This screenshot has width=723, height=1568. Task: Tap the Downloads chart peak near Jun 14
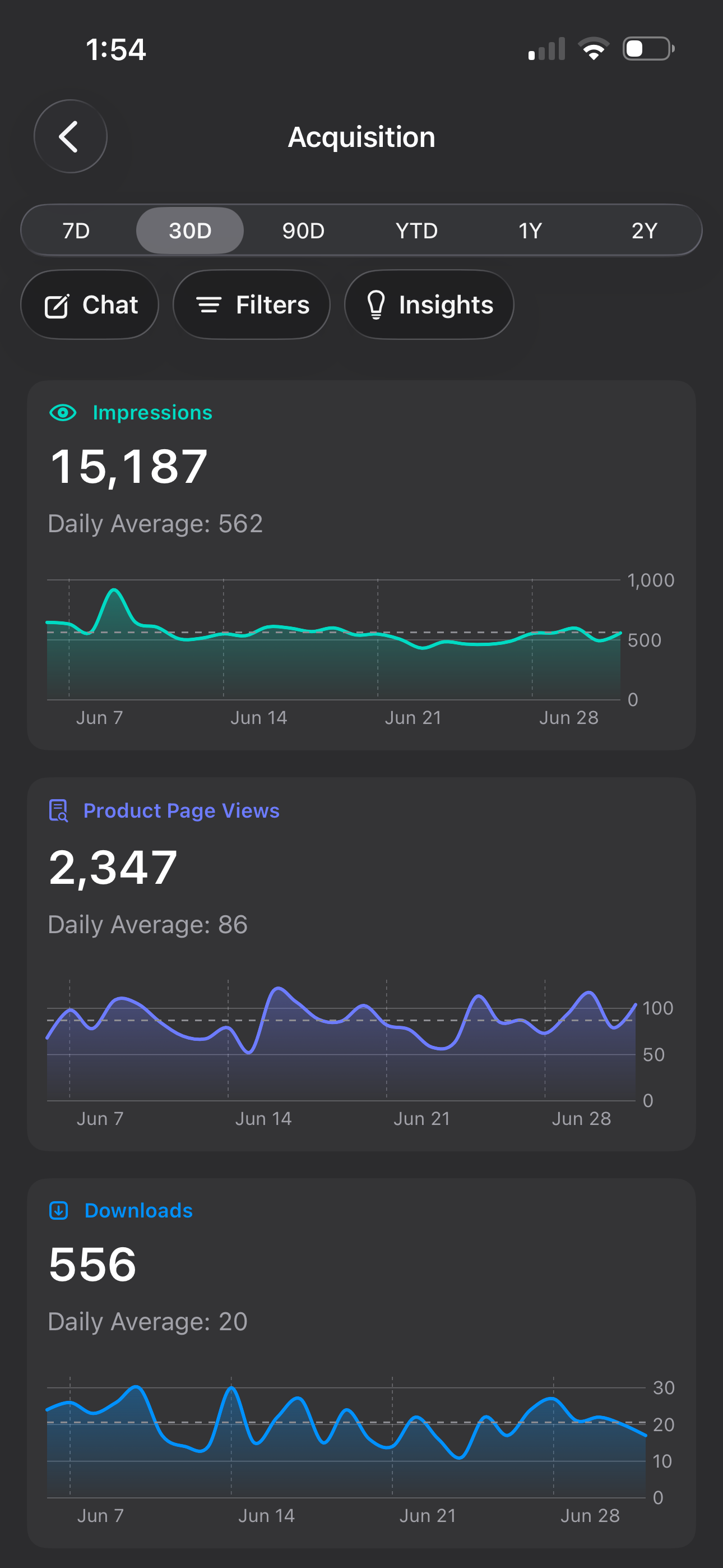click(231, 1388)
